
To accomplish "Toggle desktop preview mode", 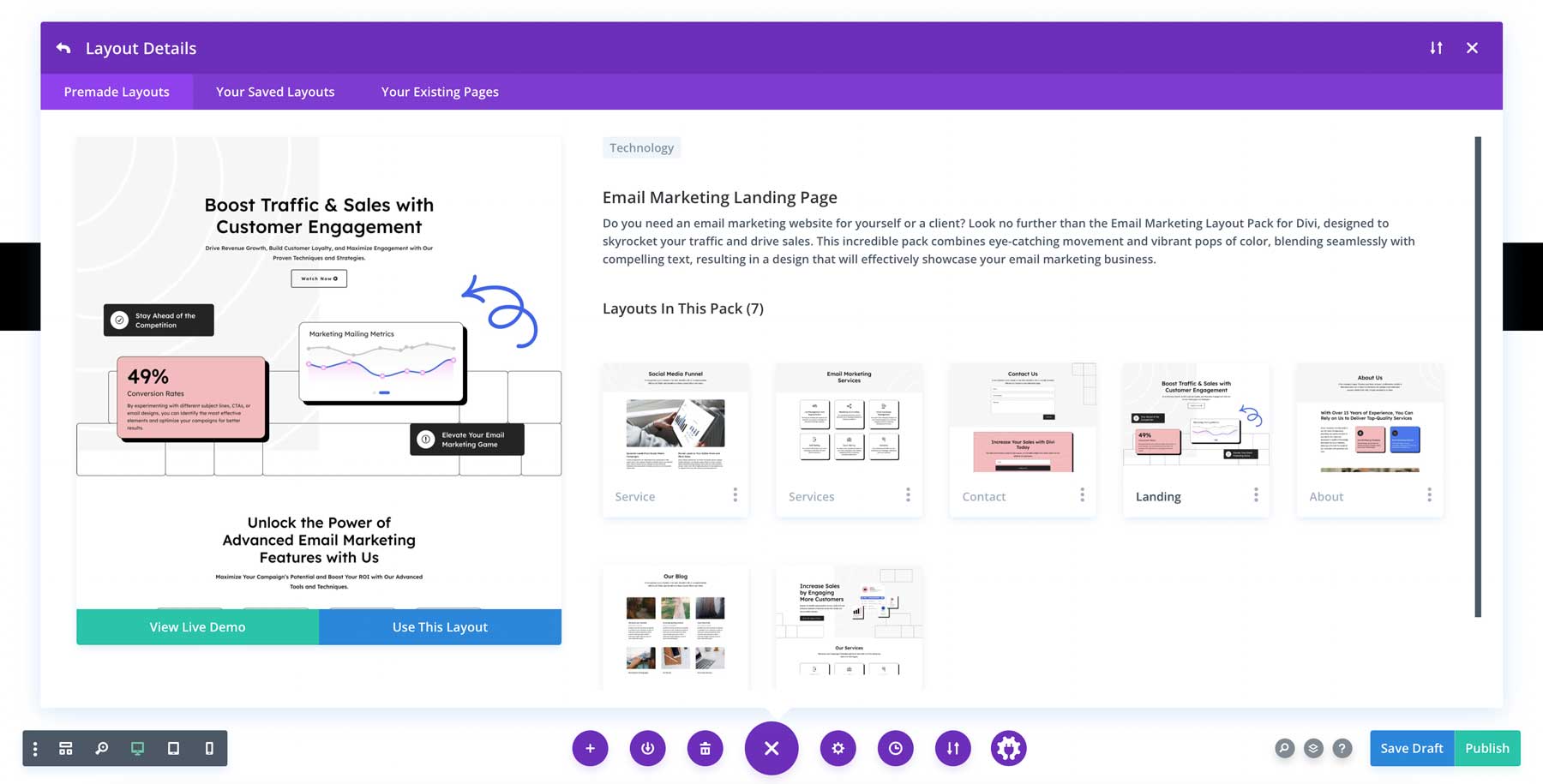I will coord(138,748).
